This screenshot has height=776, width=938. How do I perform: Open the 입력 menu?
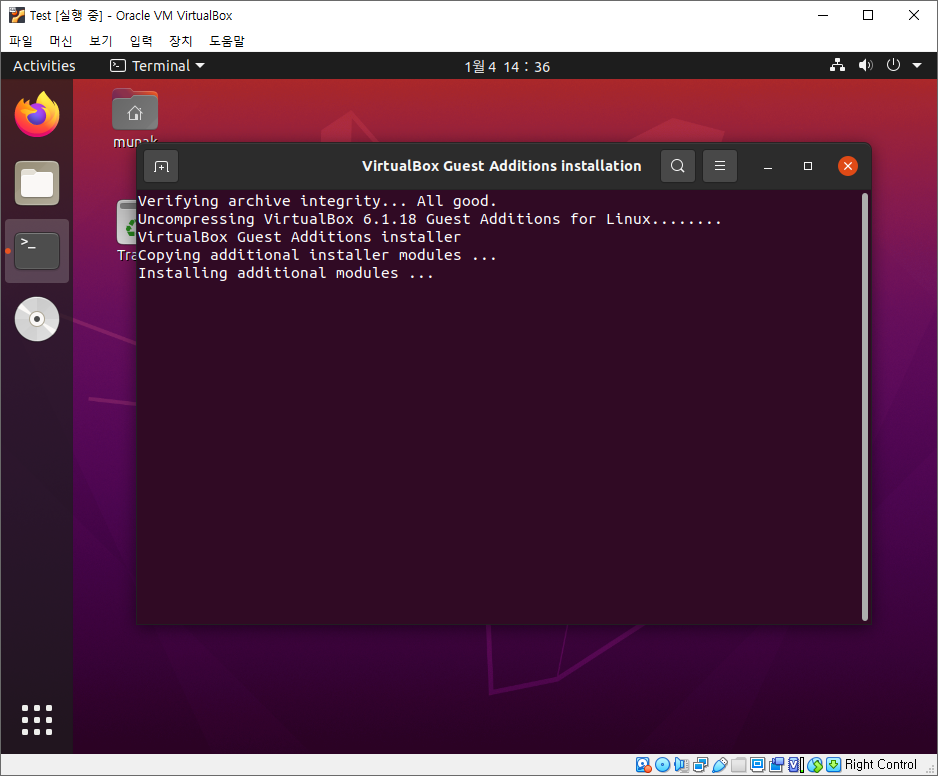click(x=141, y=41)
